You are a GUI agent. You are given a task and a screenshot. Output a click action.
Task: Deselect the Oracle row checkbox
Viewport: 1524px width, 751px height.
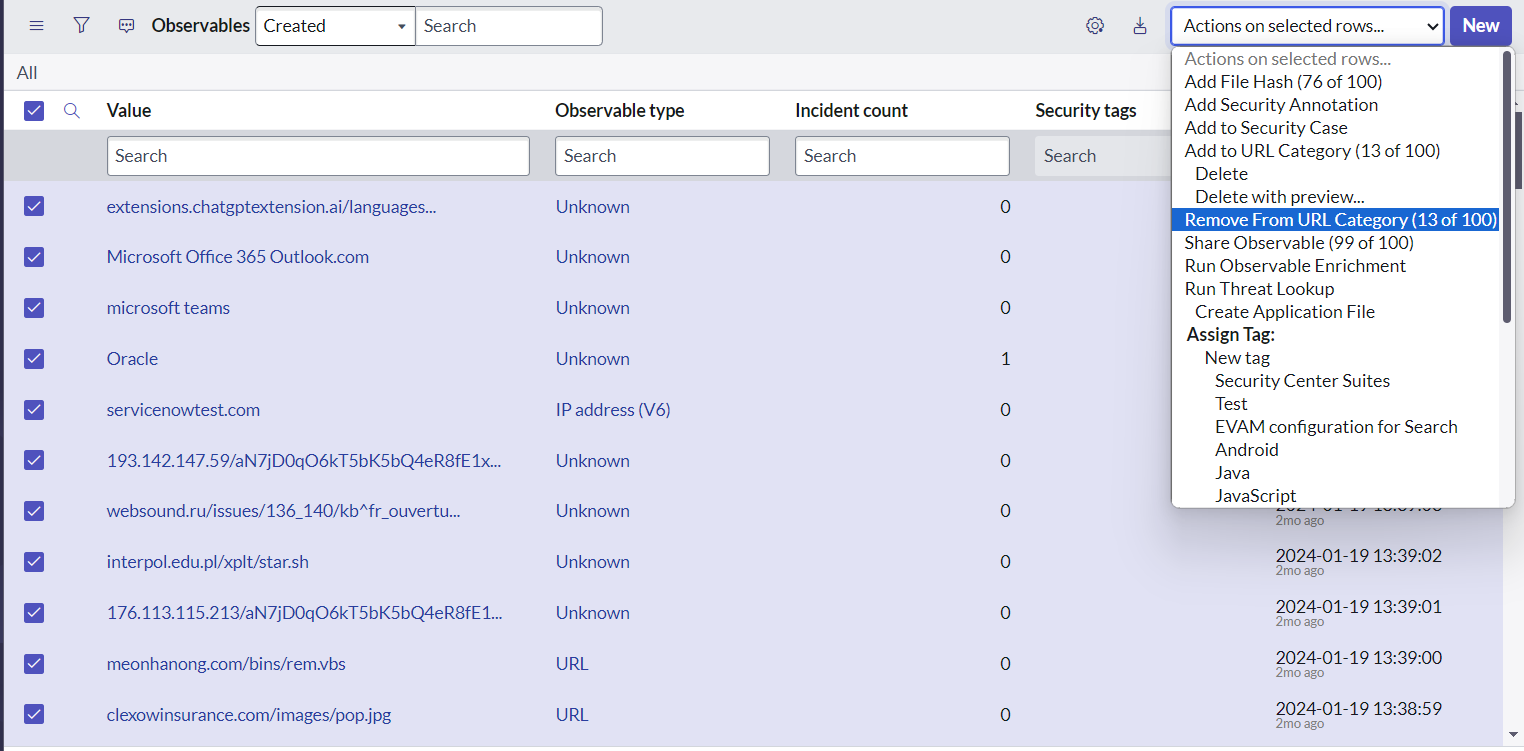(x=34, y=359)
